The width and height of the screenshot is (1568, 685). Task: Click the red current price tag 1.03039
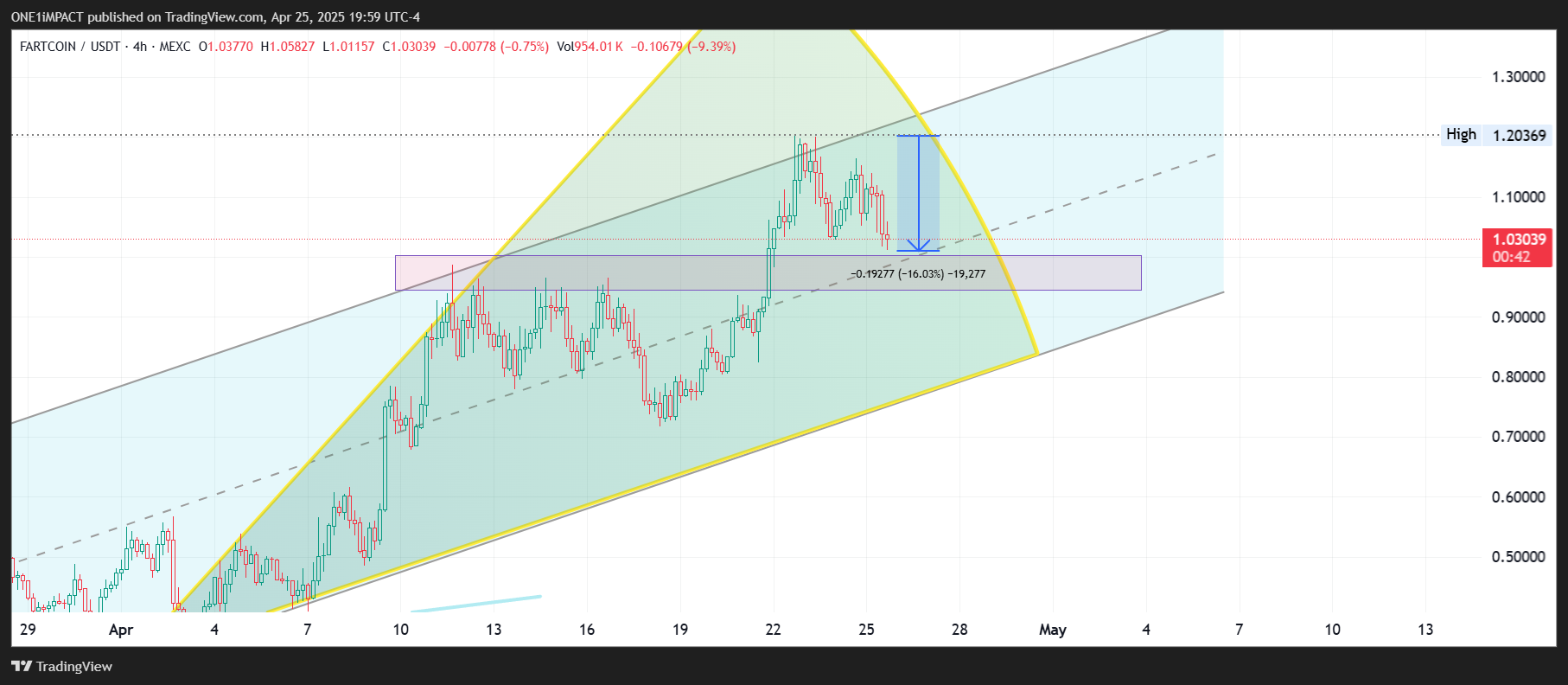pos(1519,240)
